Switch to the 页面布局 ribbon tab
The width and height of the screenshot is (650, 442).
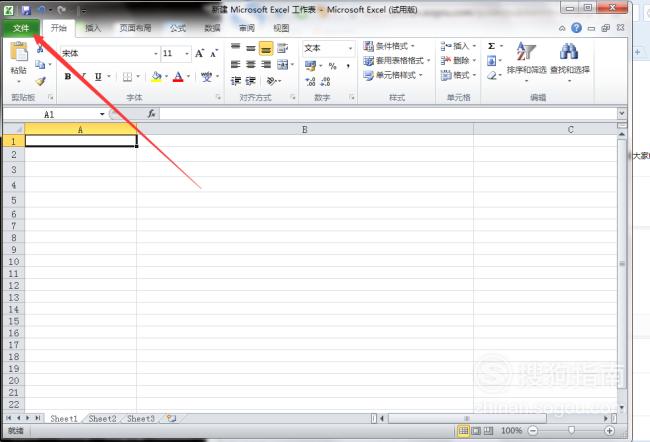(135, 28)
